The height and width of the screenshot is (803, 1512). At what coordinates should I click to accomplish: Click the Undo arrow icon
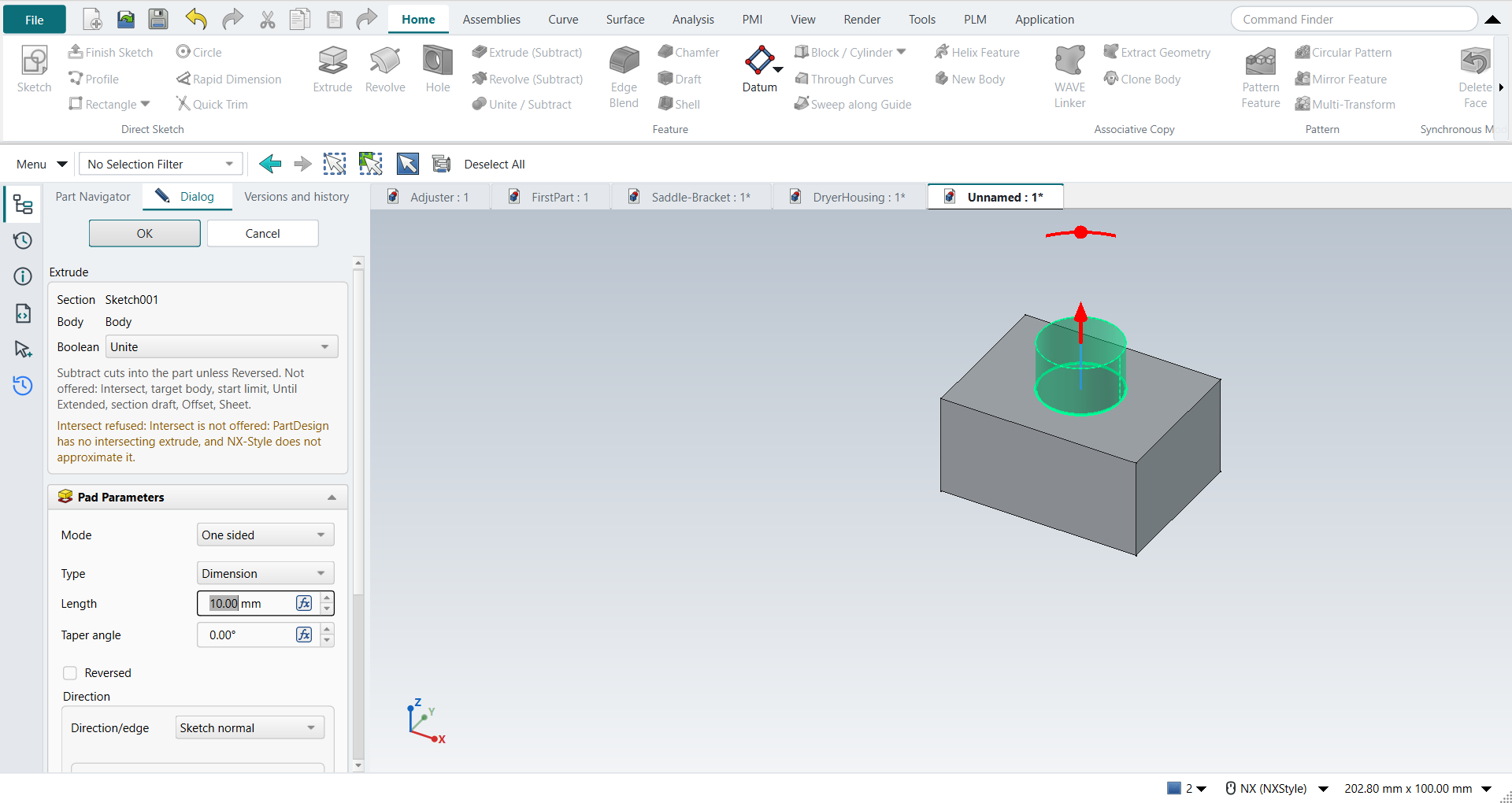(x=196, y=20)
